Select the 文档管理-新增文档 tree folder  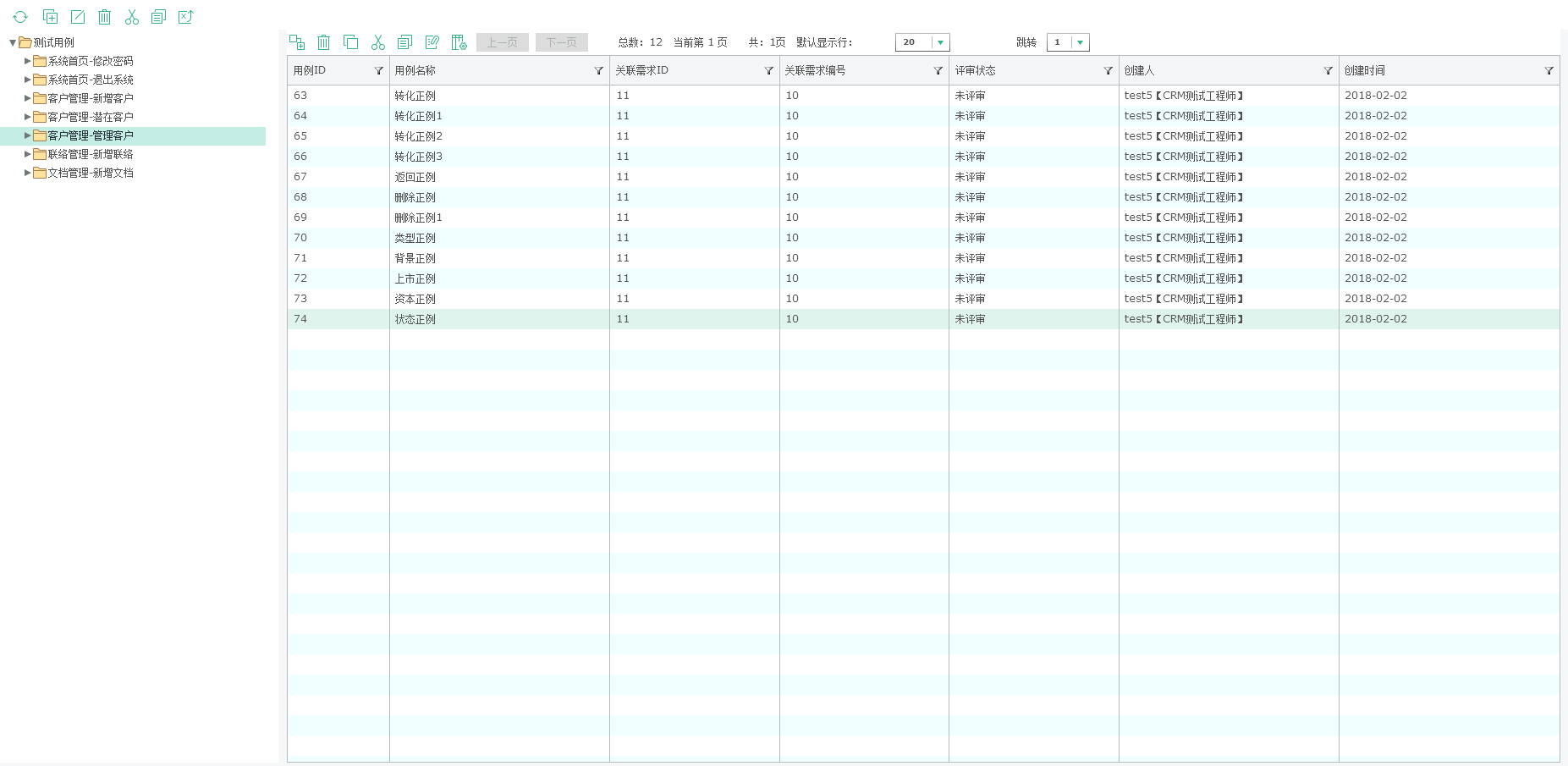click(x=90, y=173)
